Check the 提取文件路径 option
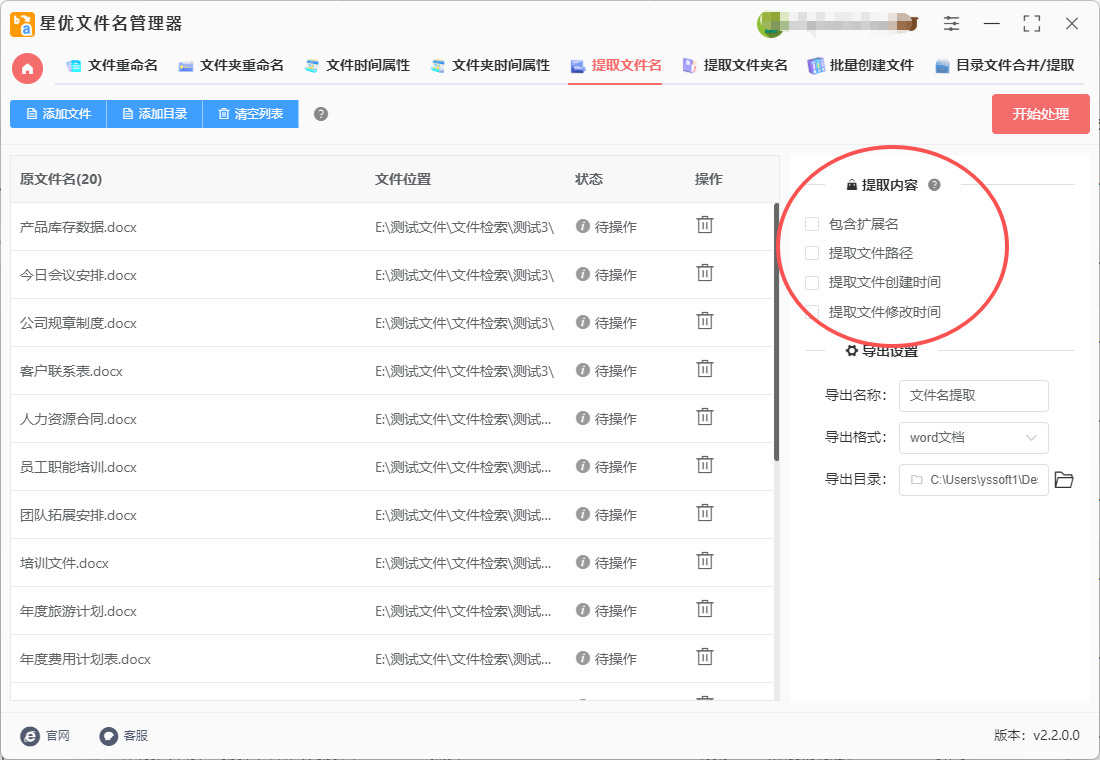This screenshot has height=760, width=1100. (x=812, y=253)
